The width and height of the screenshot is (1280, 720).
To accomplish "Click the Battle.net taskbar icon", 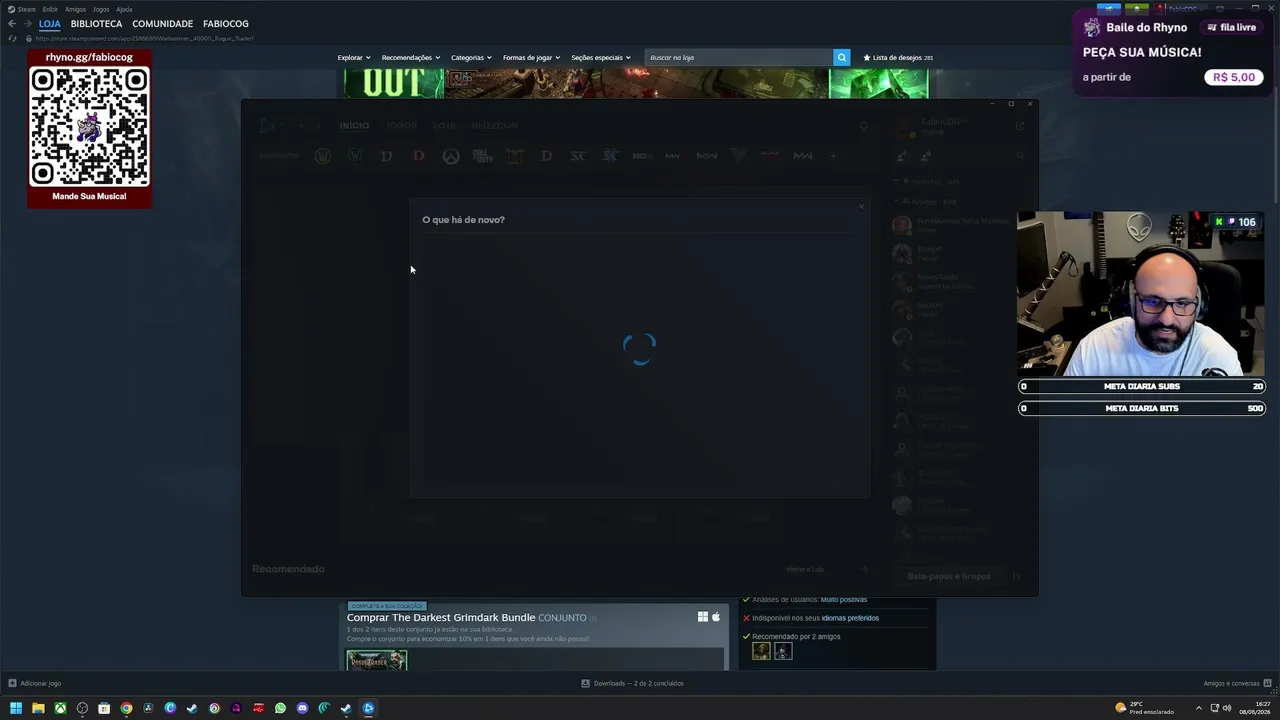I will coord(368,708).
